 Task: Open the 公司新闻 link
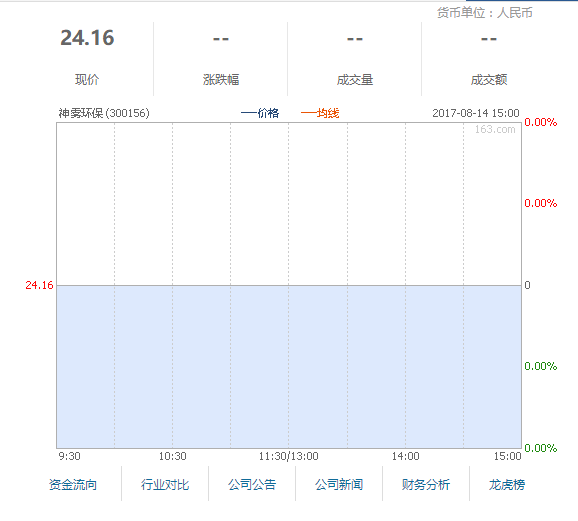coord(339,484)
